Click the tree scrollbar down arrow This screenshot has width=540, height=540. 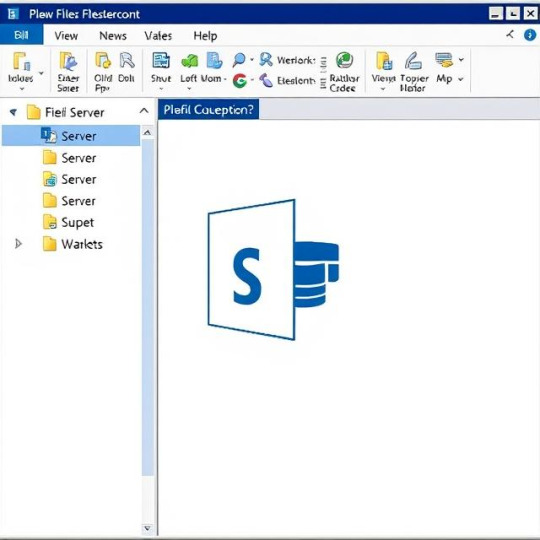pos(147,528)
